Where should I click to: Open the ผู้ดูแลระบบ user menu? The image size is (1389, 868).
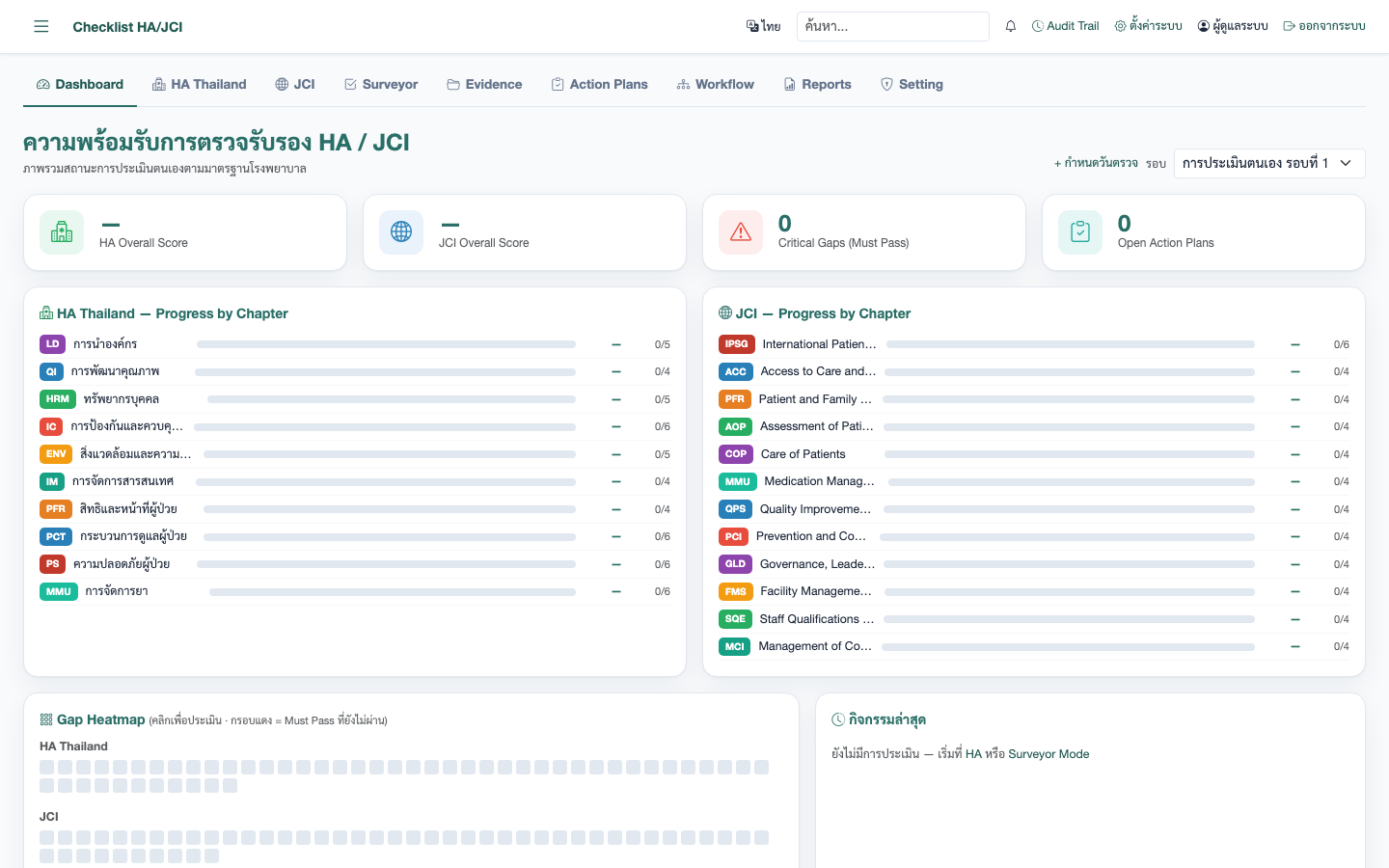point(1232,26)
